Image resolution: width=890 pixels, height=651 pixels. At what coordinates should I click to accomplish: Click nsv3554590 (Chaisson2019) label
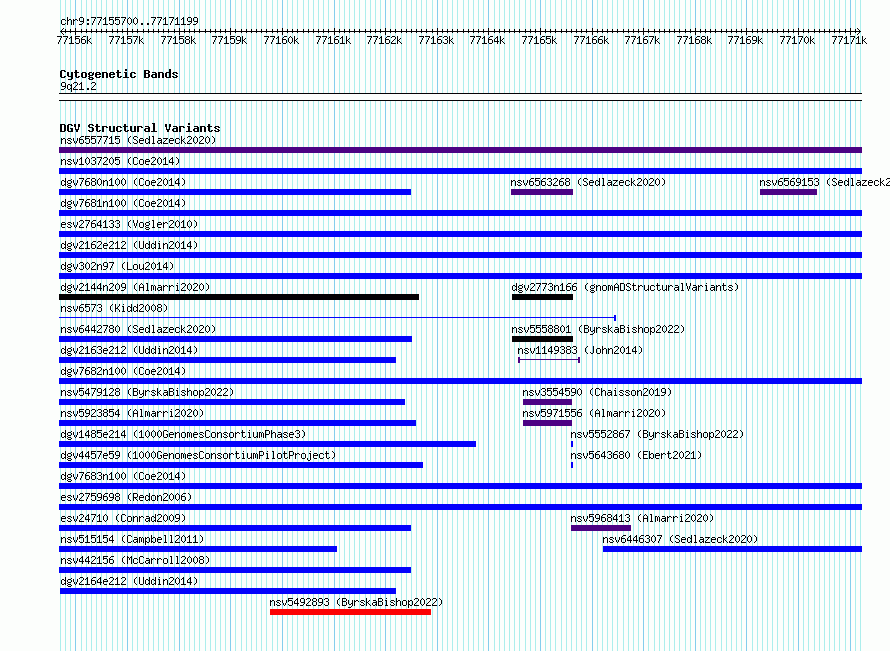click(x=597, y=392)
